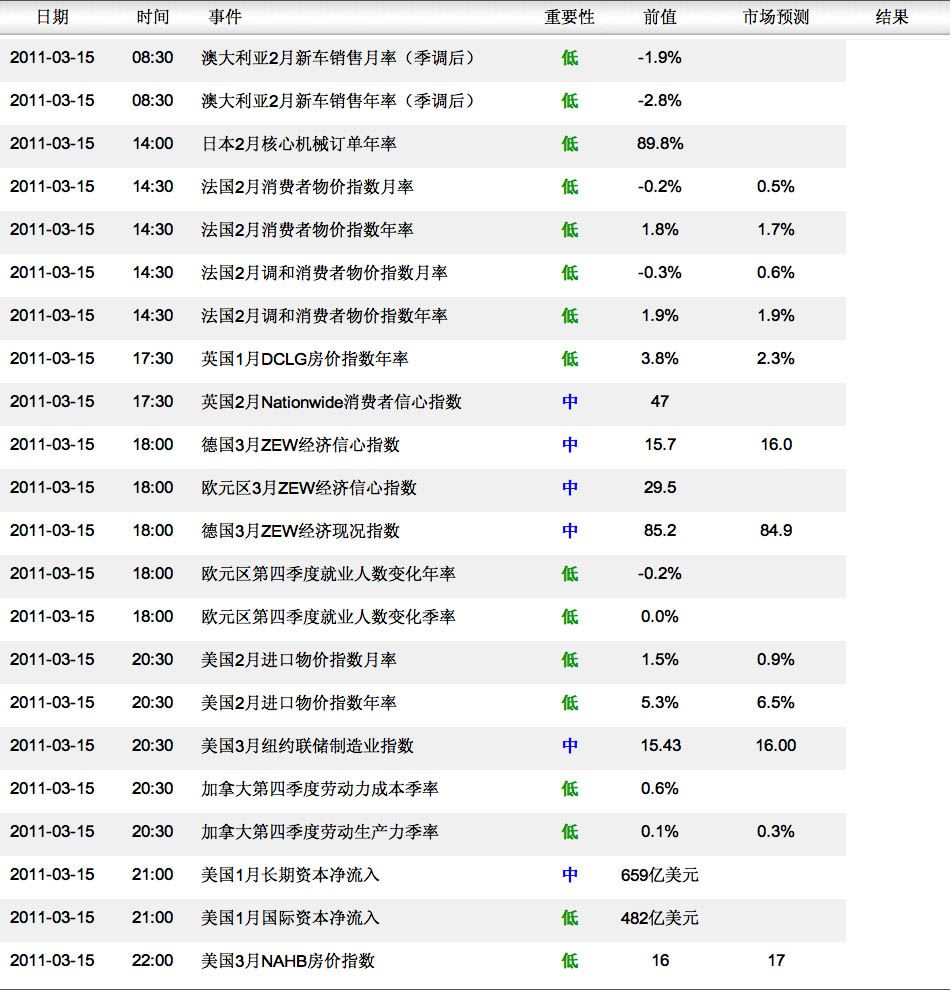This screenshot has width=952, height=1006.
Task: Select 加拿大第四季度劳动生产力季率 event
Action: 319,831
